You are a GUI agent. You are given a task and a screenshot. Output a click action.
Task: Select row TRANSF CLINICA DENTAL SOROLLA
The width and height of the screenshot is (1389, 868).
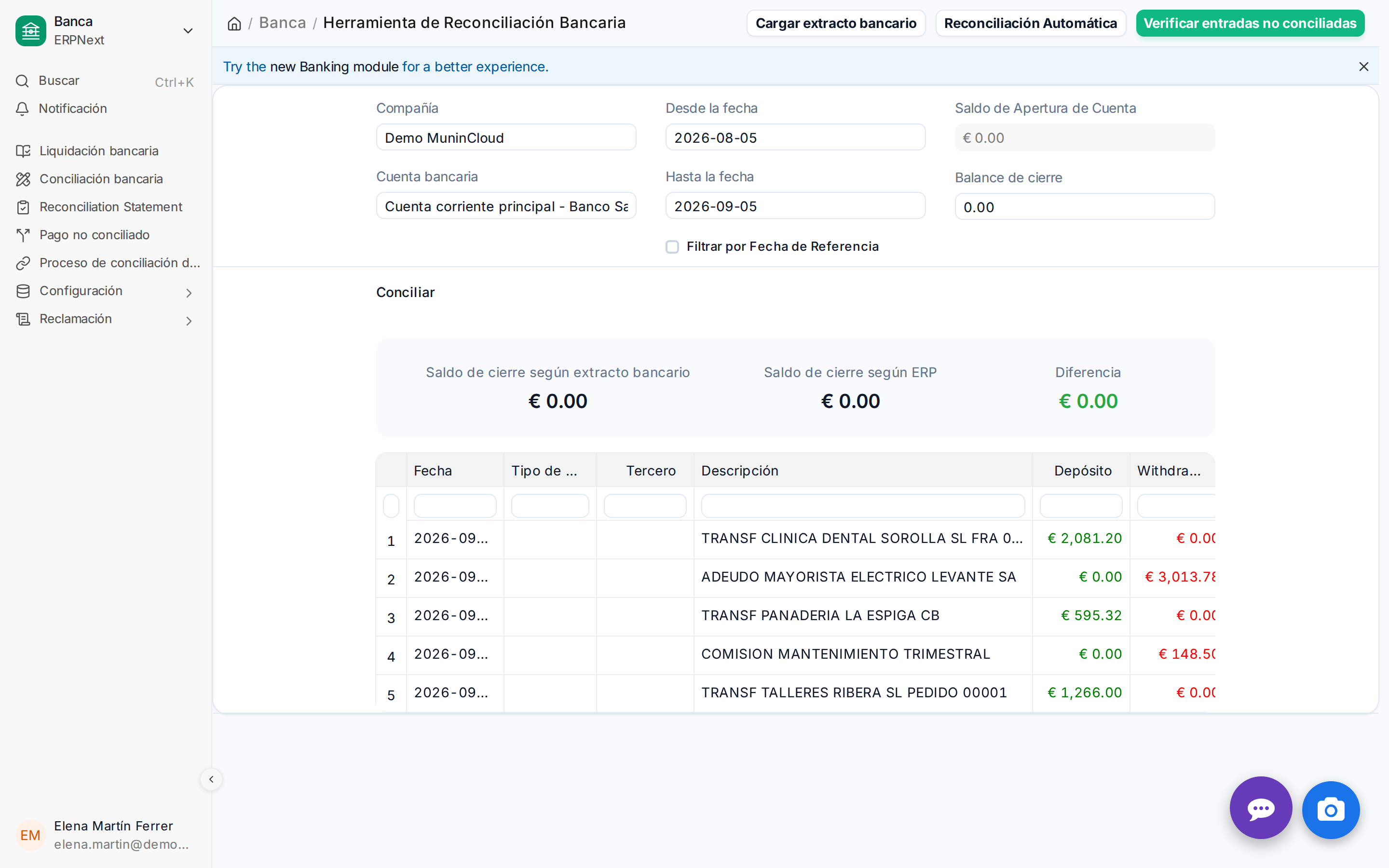click(795, 539)
